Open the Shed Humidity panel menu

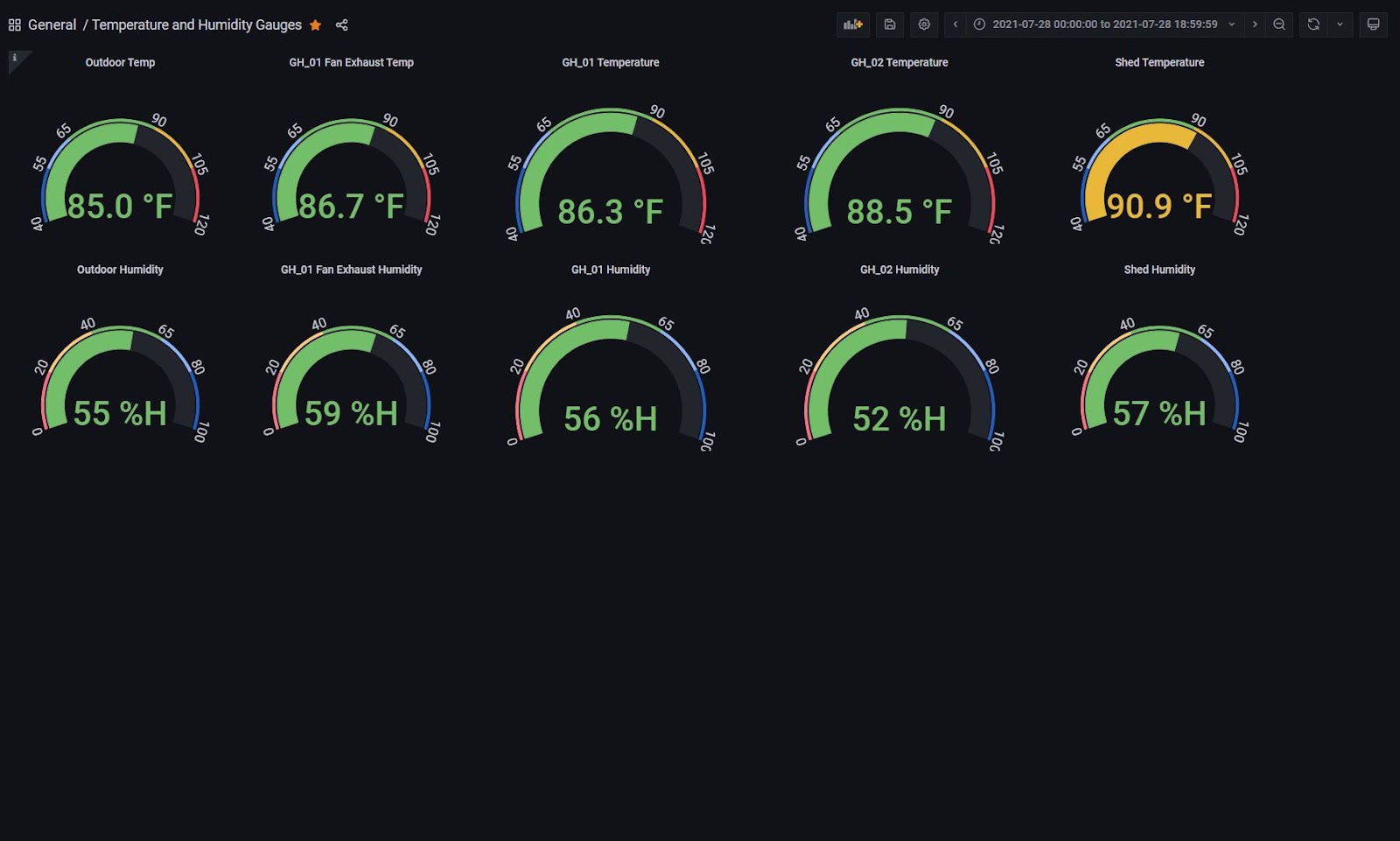pos(1159,270)
